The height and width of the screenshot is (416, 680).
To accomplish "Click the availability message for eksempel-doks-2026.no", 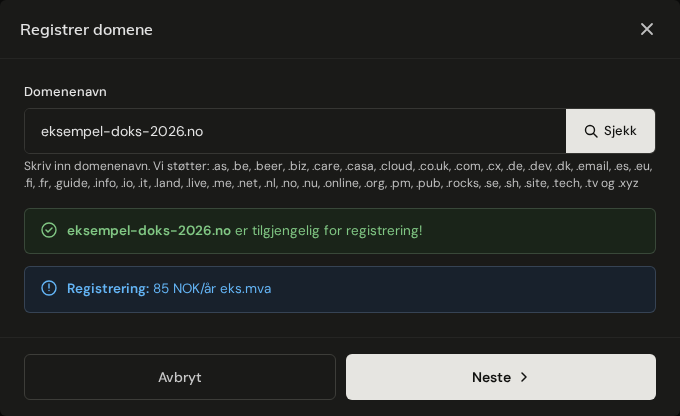I will (245, 230).
